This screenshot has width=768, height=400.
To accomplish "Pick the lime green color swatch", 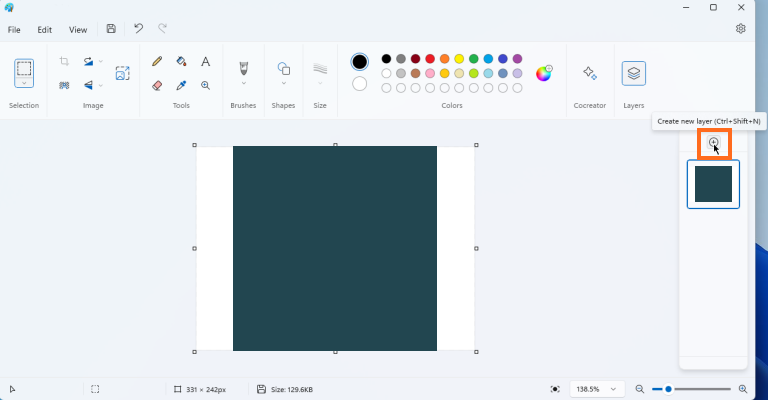I will (x=474, y=73).
